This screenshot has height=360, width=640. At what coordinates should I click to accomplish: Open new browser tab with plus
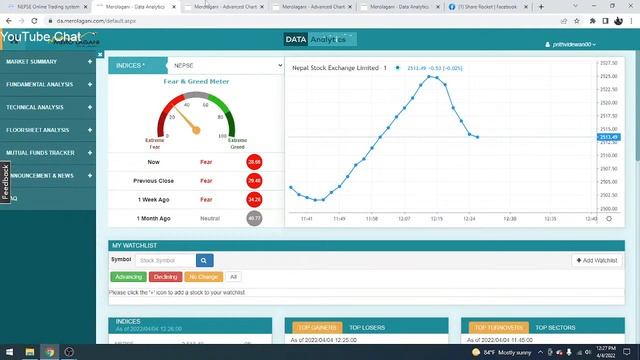point(541,7)
